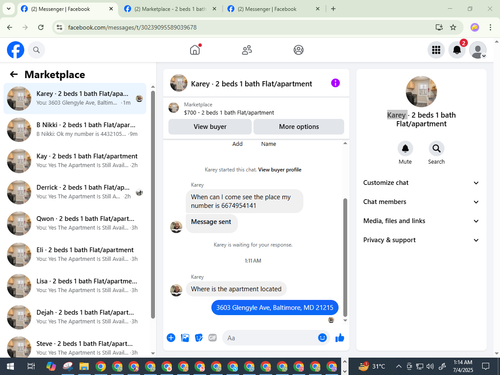Go to the Home feed icon
This screenshot has height=375, width=500.
point(195,50)
